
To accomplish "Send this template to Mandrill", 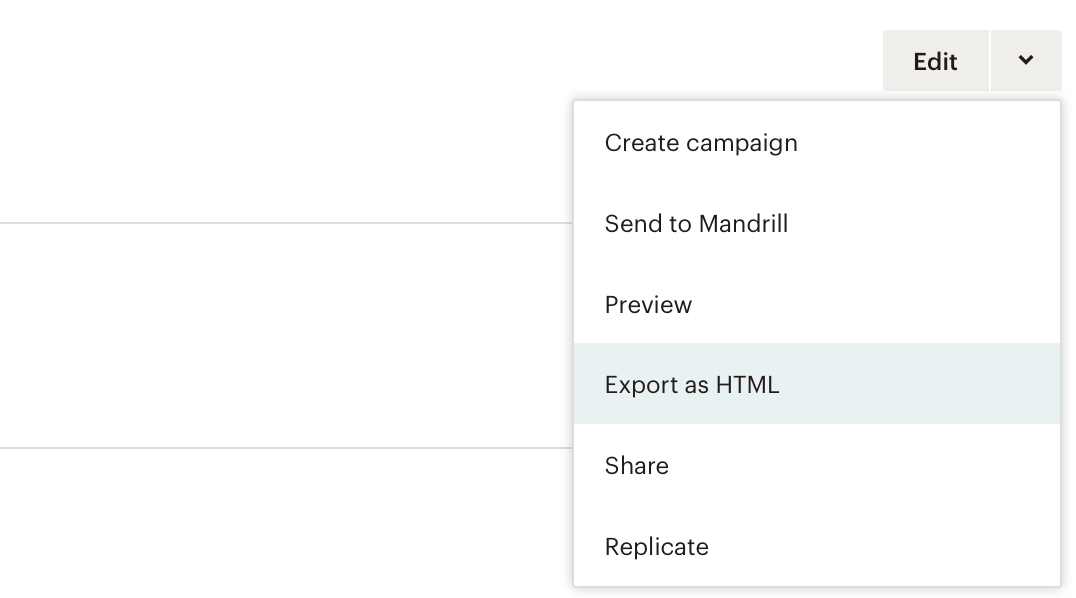I will pos(696,224).
